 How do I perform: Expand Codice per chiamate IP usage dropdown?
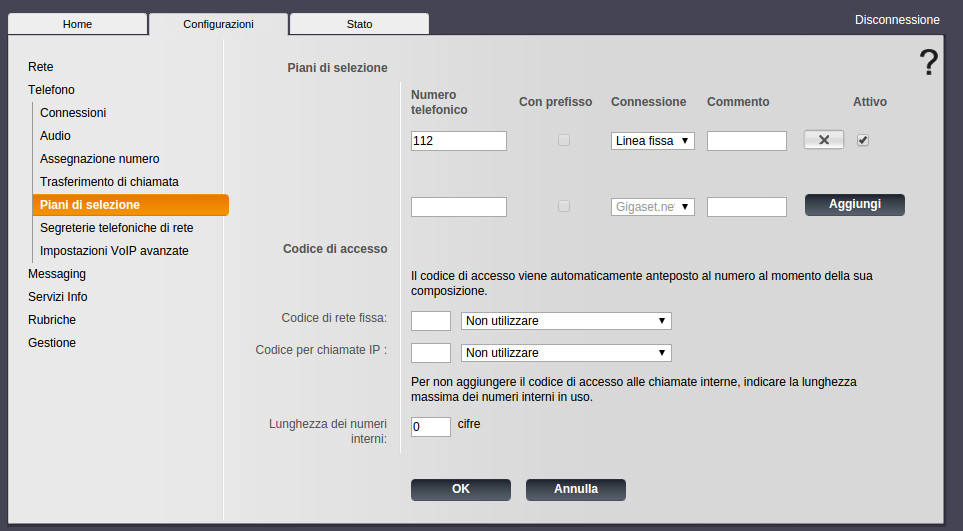pos(565,353)
